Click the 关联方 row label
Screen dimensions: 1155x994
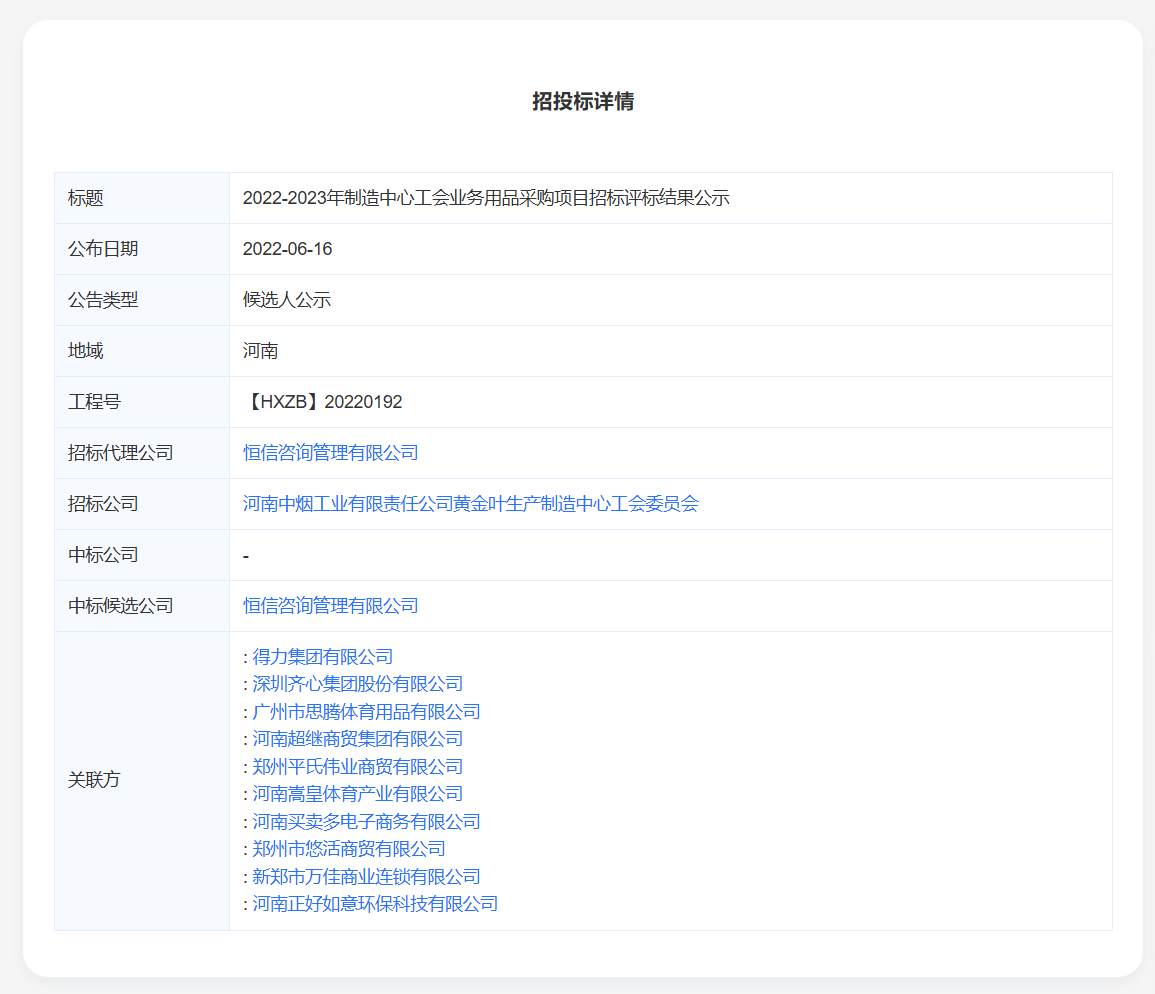pos(94,780)
